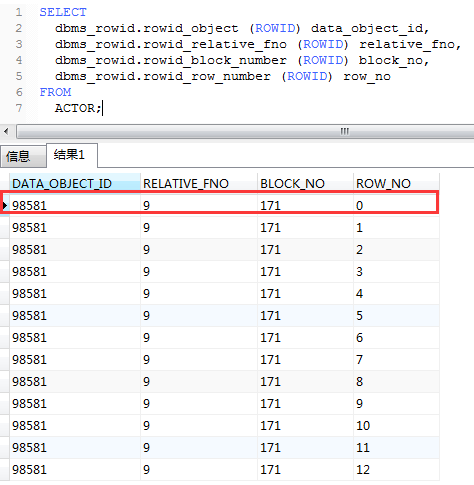
Task: Select ROW_NO cell with value 12
Action: (396, 470)
